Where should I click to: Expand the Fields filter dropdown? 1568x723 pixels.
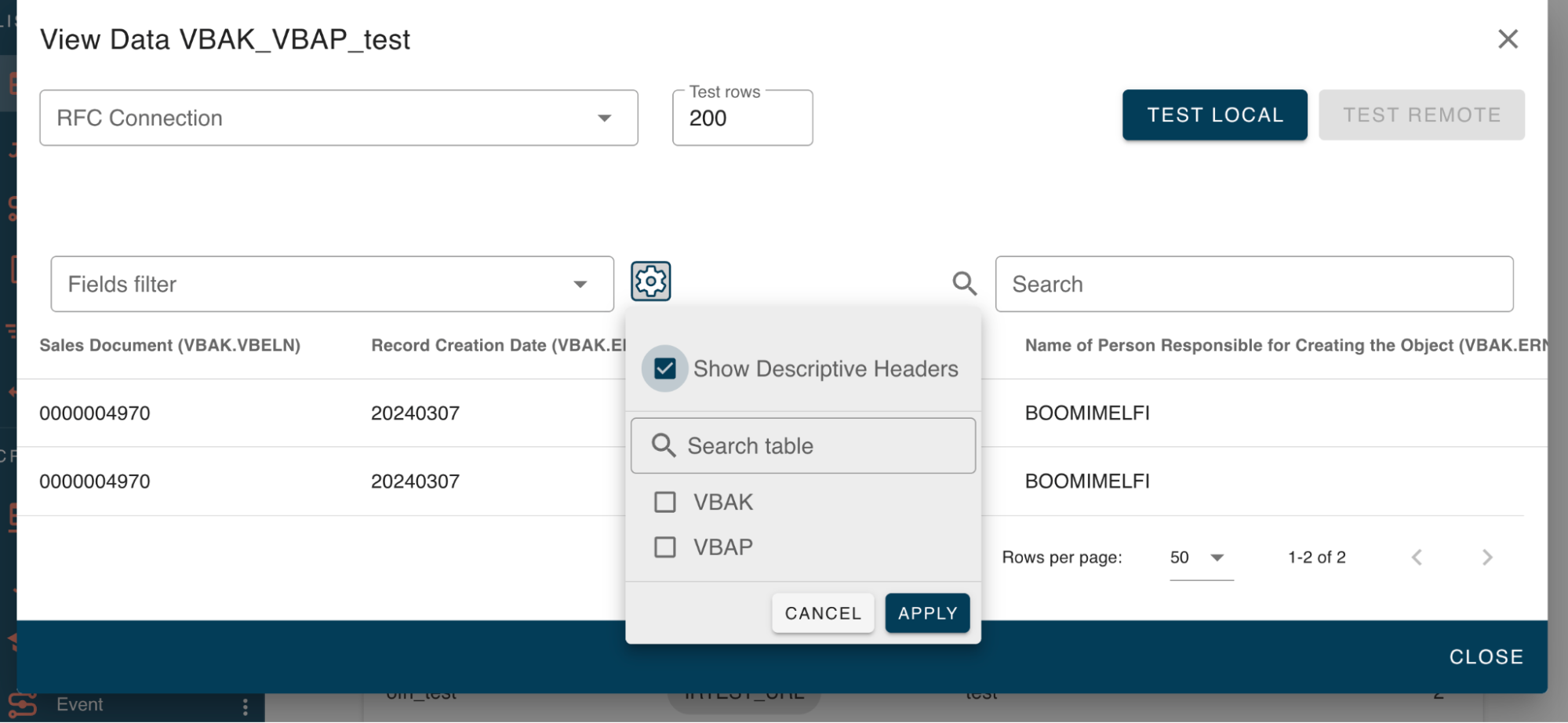tap(332, 285)
